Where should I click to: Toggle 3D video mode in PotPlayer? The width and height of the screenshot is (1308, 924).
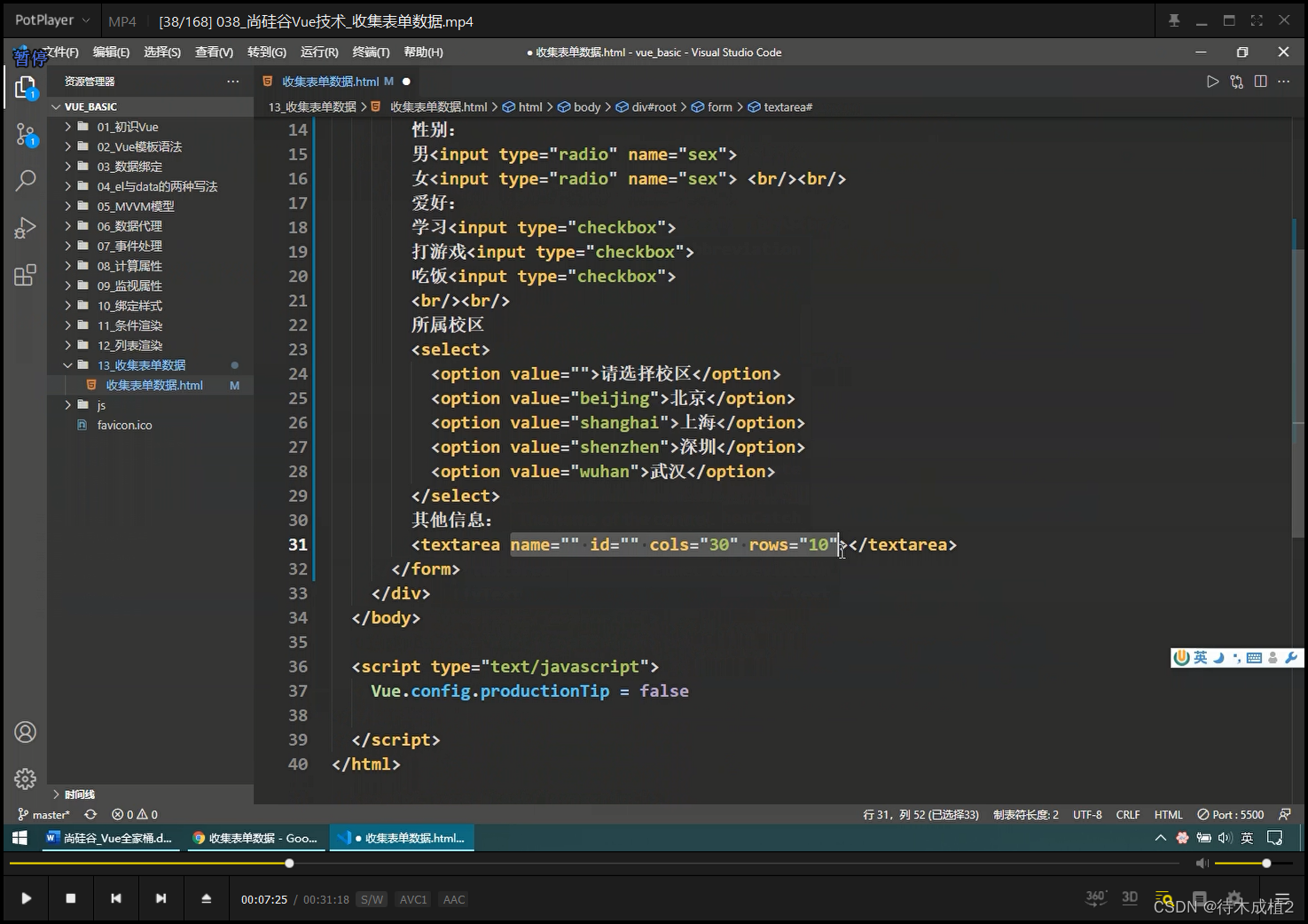[1130, 897]
